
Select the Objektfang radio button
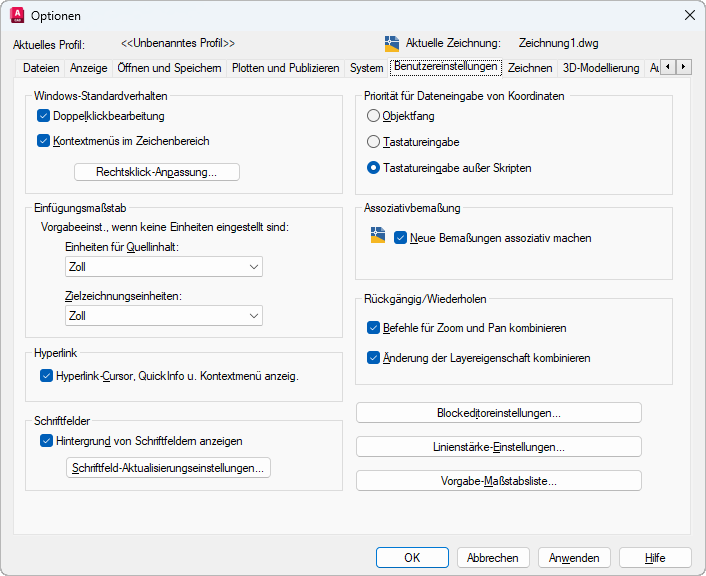374,116
